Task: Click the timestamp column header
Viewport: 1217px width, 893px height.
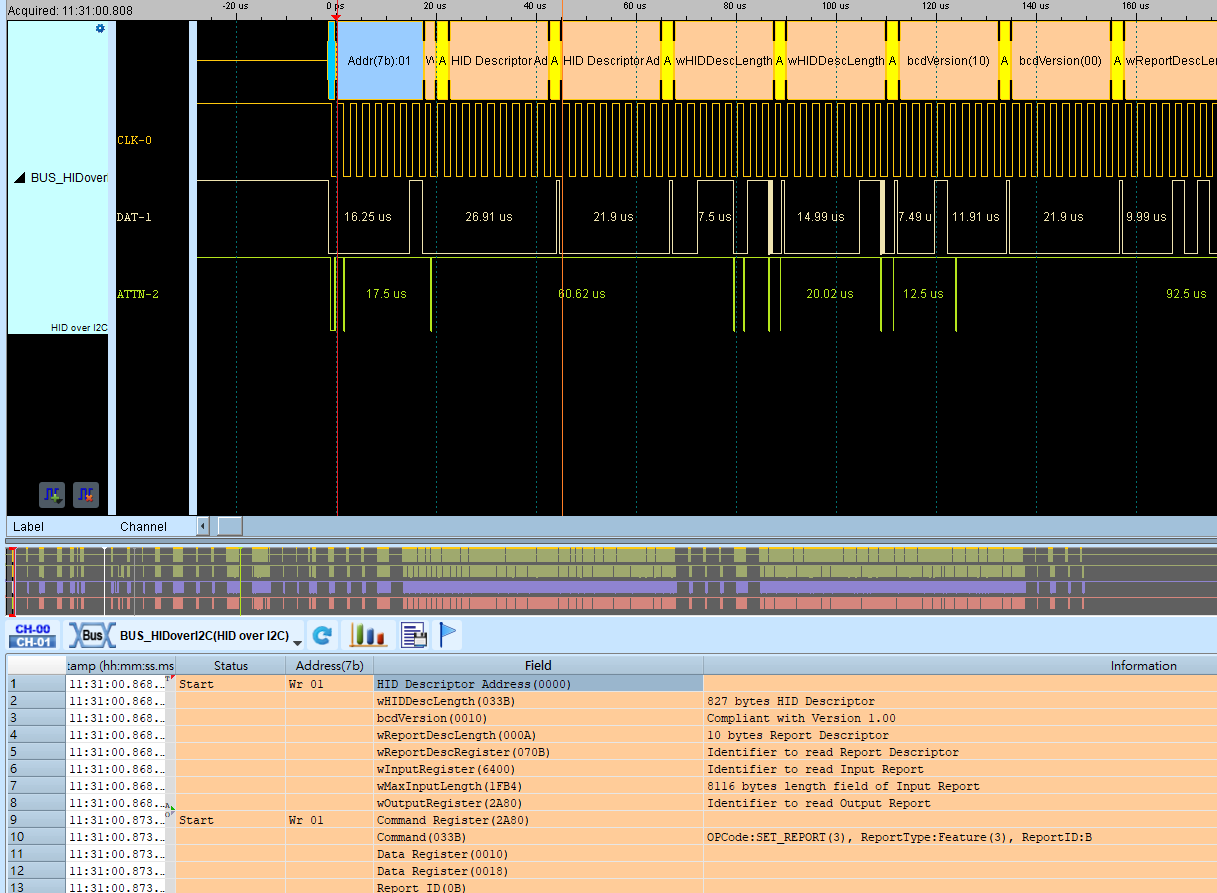Action: [121, 665]
